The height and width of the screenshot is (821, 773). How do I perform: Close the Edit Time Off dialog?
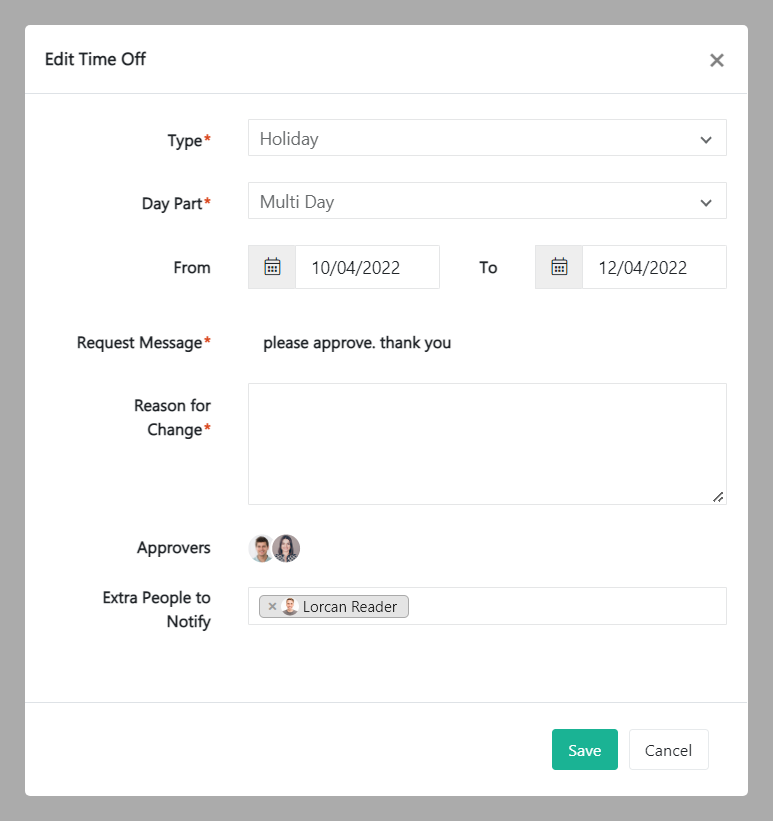[x=716, y=60]
